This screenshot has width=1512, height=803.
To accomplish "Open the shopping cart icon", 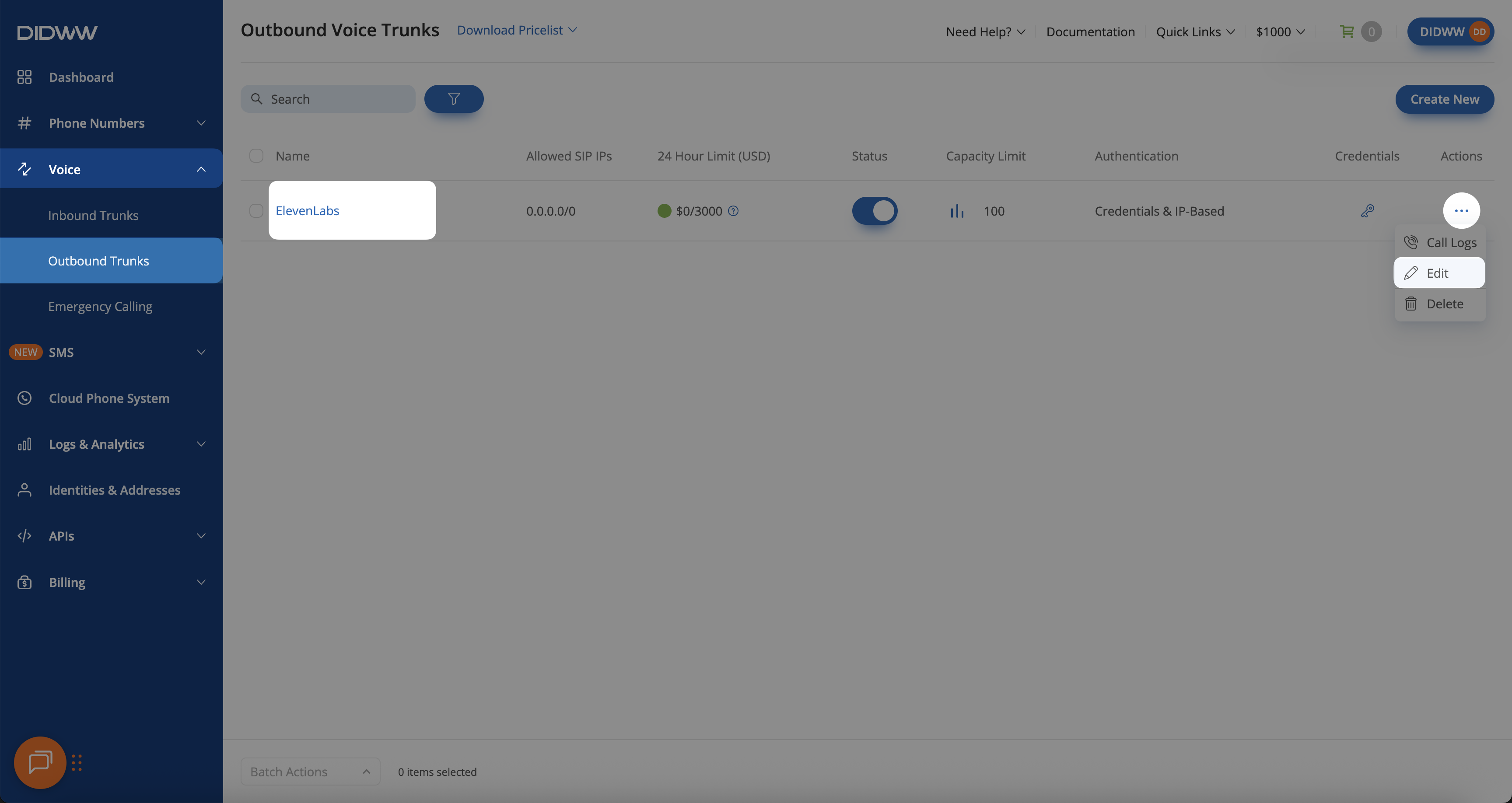I will tap(1347, 31).
